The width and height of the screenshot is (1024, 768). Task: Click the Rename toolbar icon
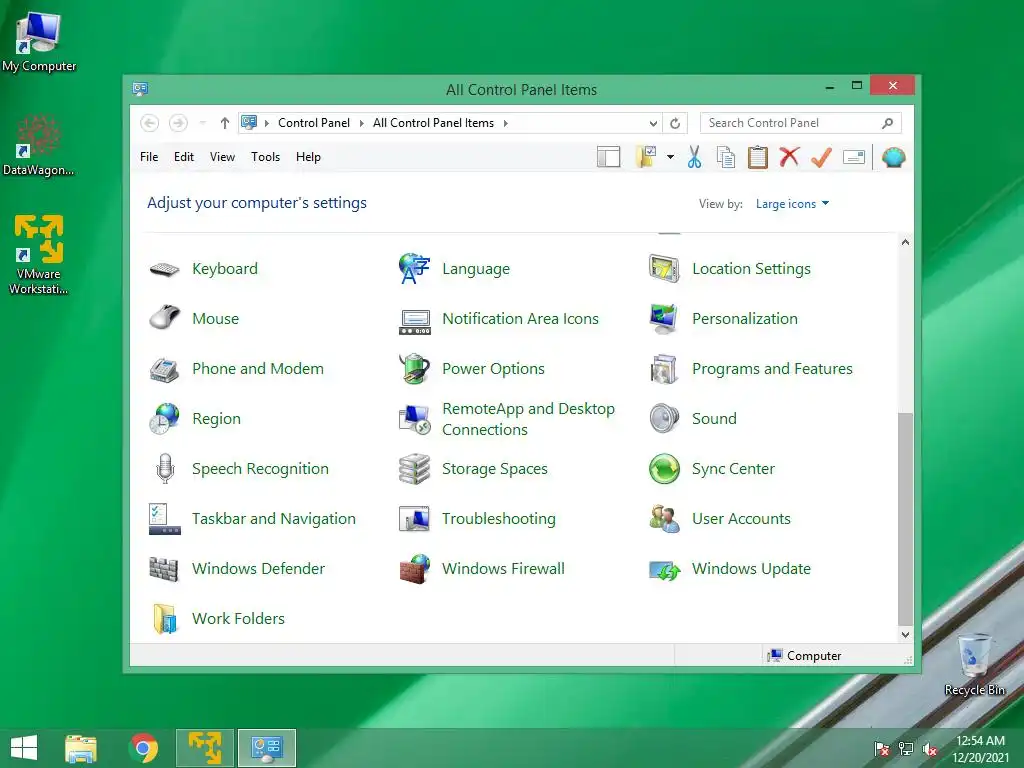point(854,157)
